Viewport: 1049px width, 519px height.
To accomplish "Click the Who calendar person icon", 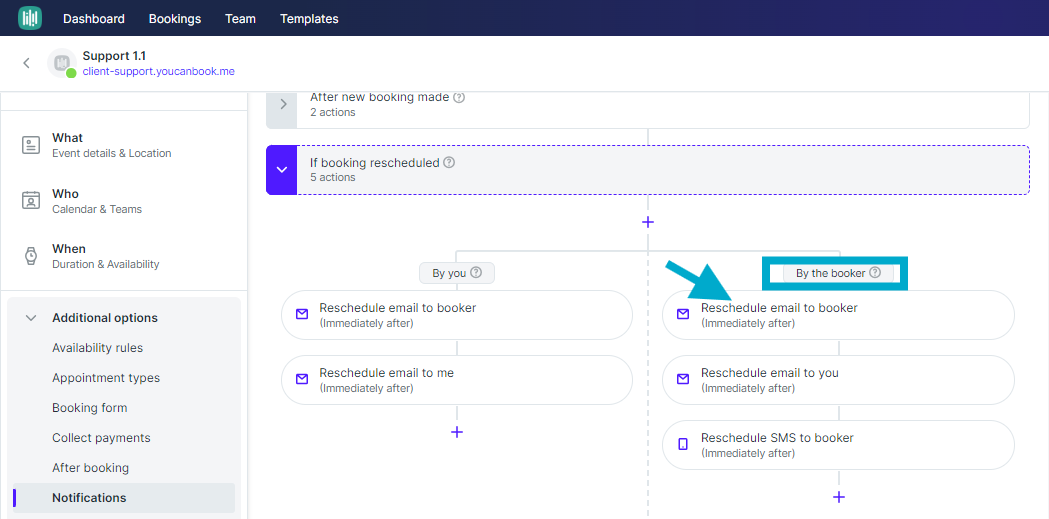I will pyautogui.click(x=31, y=201).
